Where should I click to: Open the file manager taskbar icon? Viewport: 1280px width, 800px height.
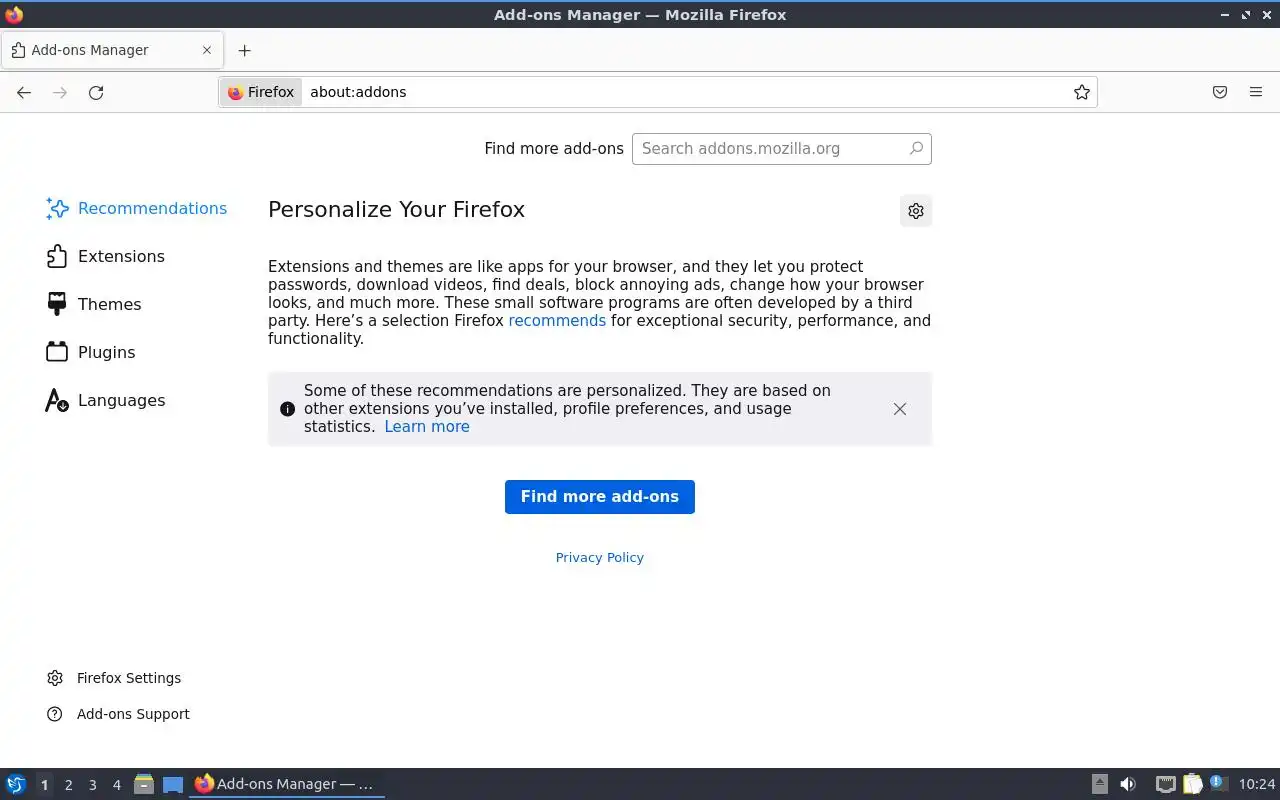pos(144,784)
